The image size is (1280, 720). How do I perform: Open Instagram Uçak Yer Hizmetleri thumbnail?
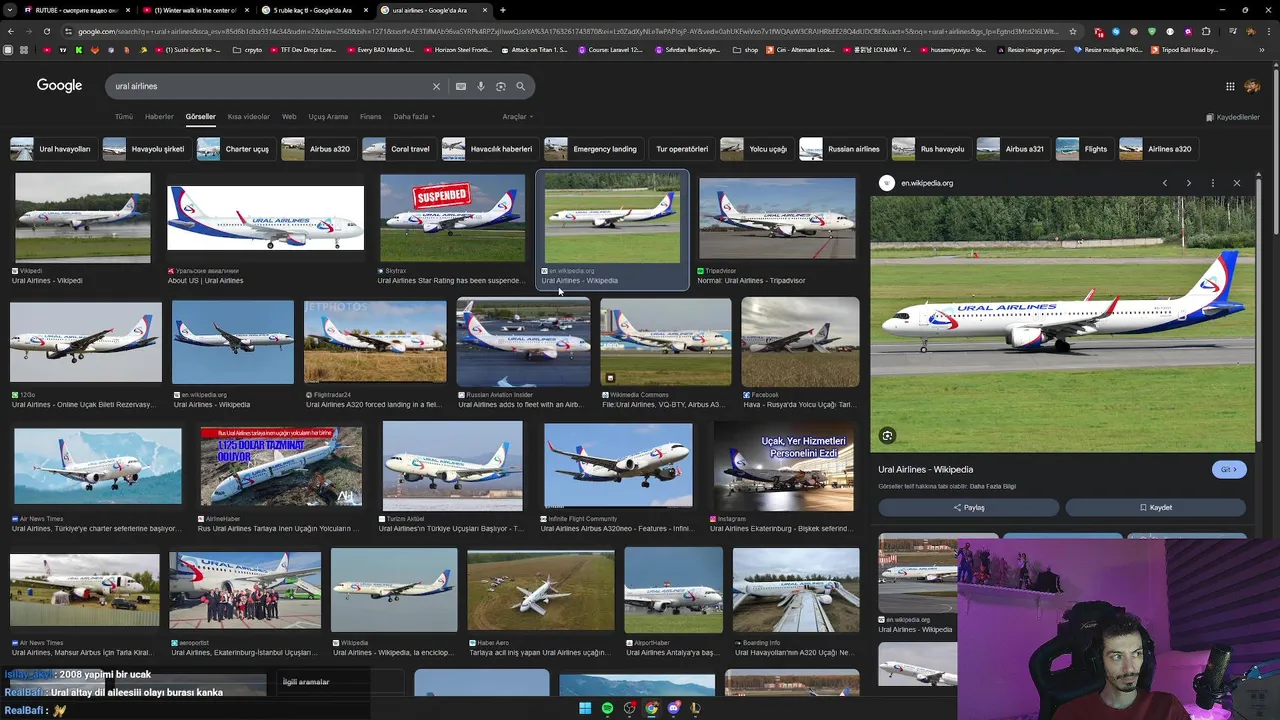(784, 467)
